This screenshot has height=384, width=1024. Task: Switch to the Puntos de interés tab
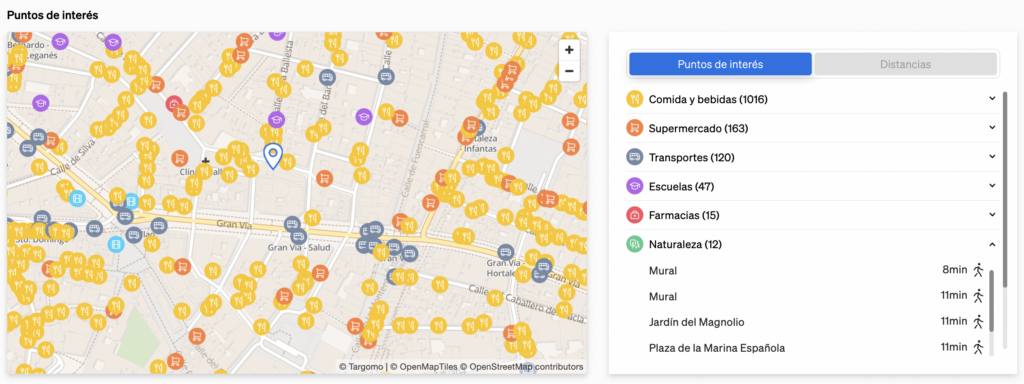click(720, 64)
